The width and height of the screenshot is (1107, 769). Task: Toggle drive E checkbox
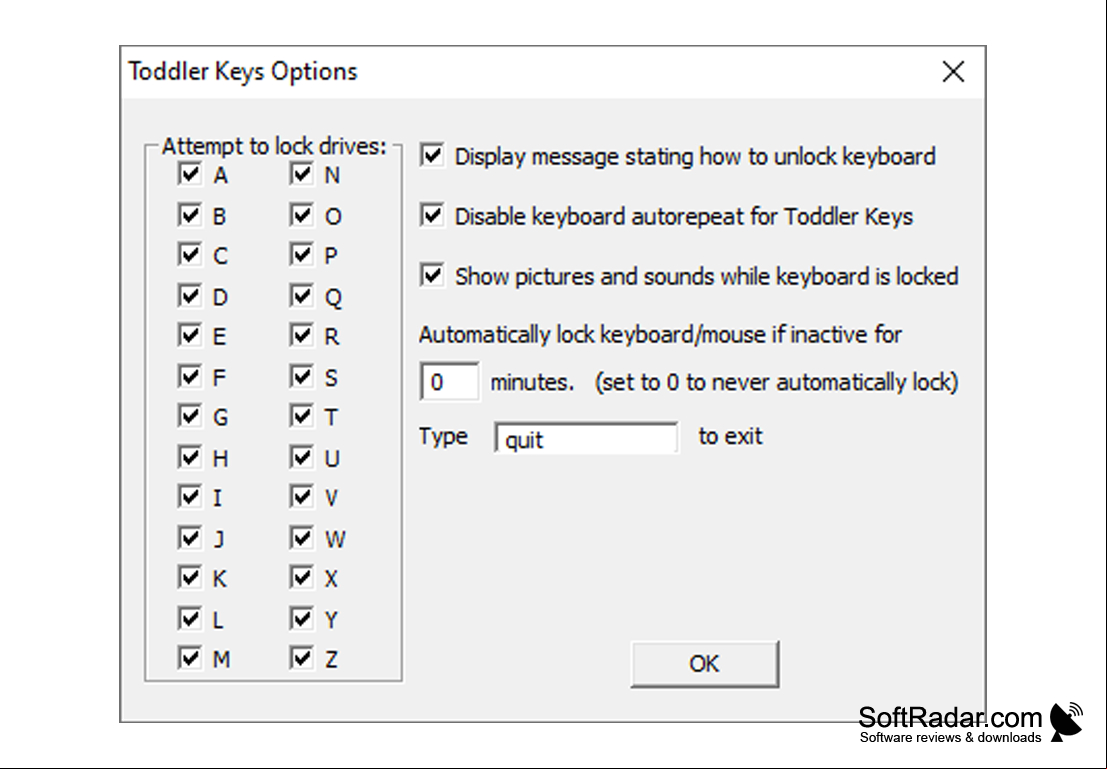[x=190, y=335]
